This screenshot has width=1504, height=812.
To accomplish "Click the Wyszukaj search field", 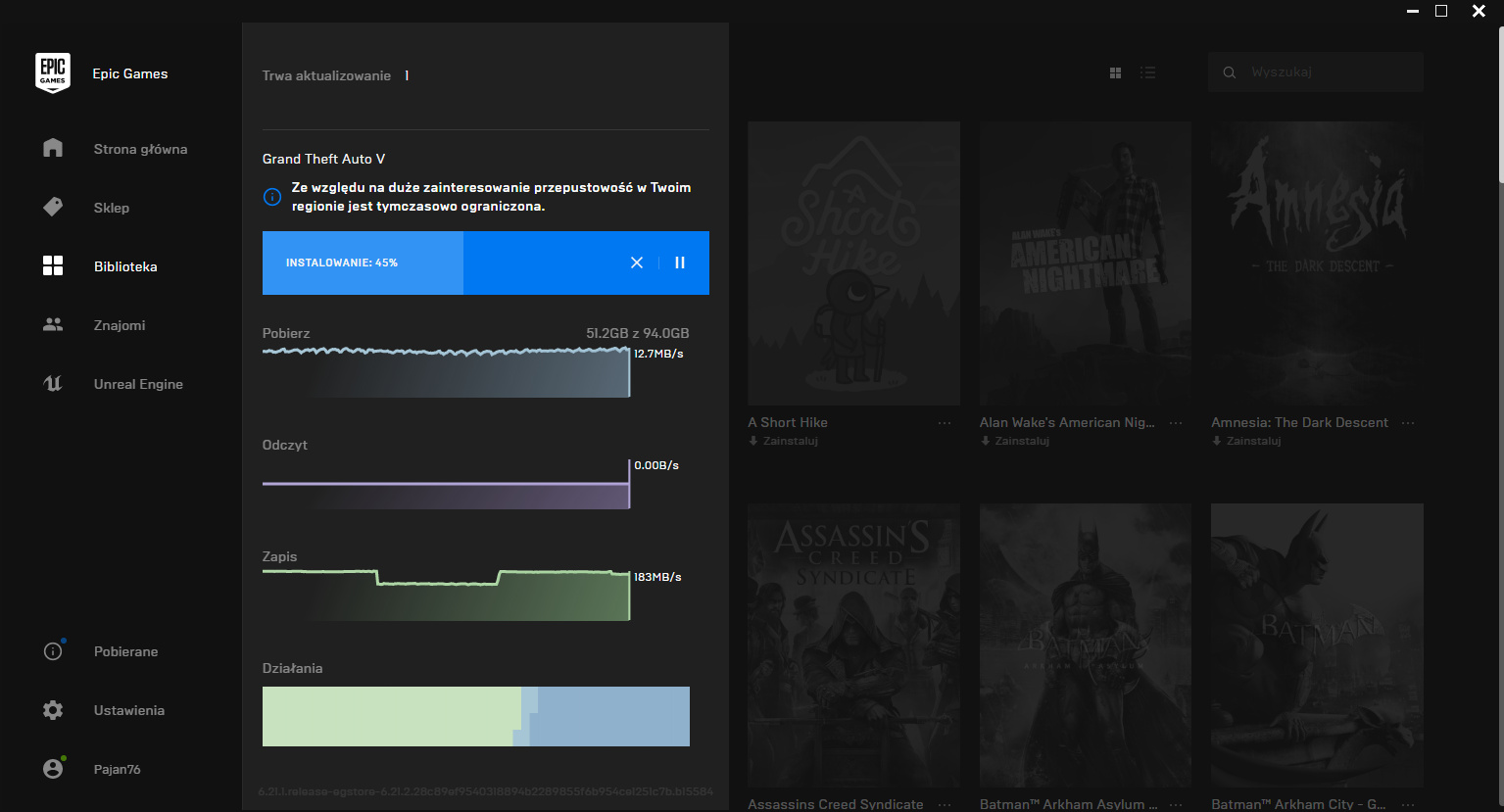I will pos(1316,72).
